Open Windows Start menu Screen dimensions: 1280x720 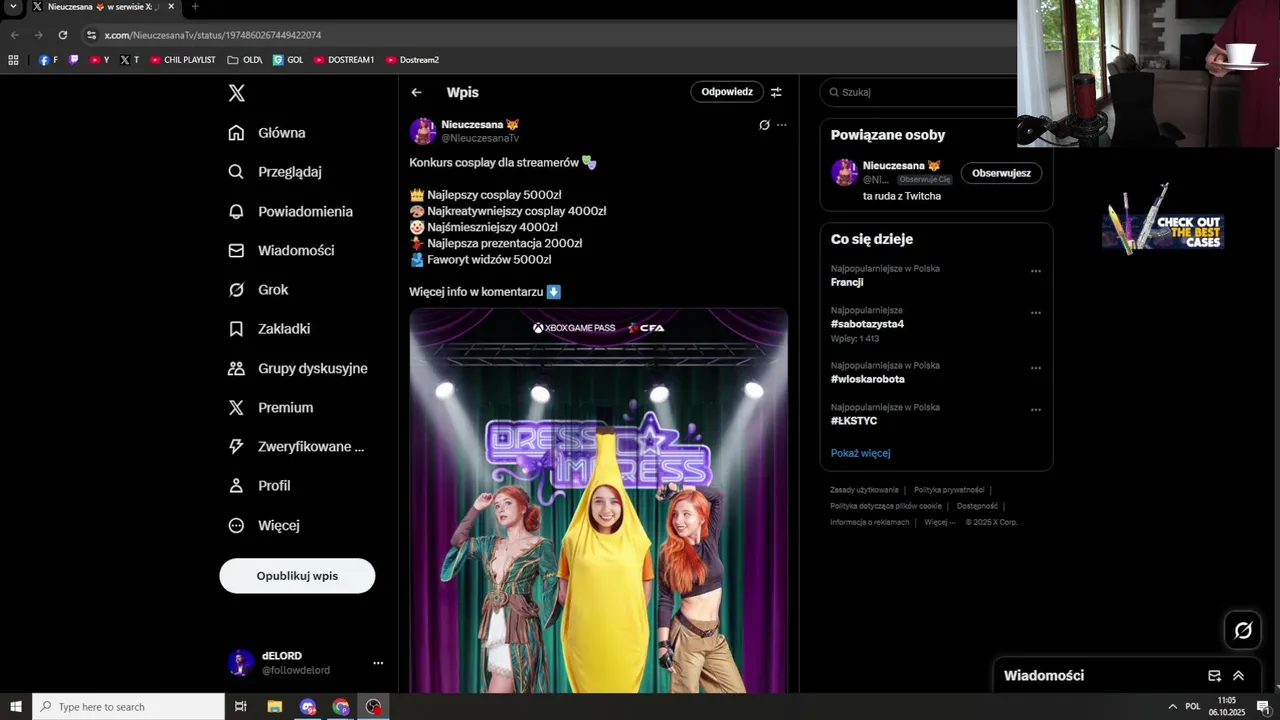[16, 707]
